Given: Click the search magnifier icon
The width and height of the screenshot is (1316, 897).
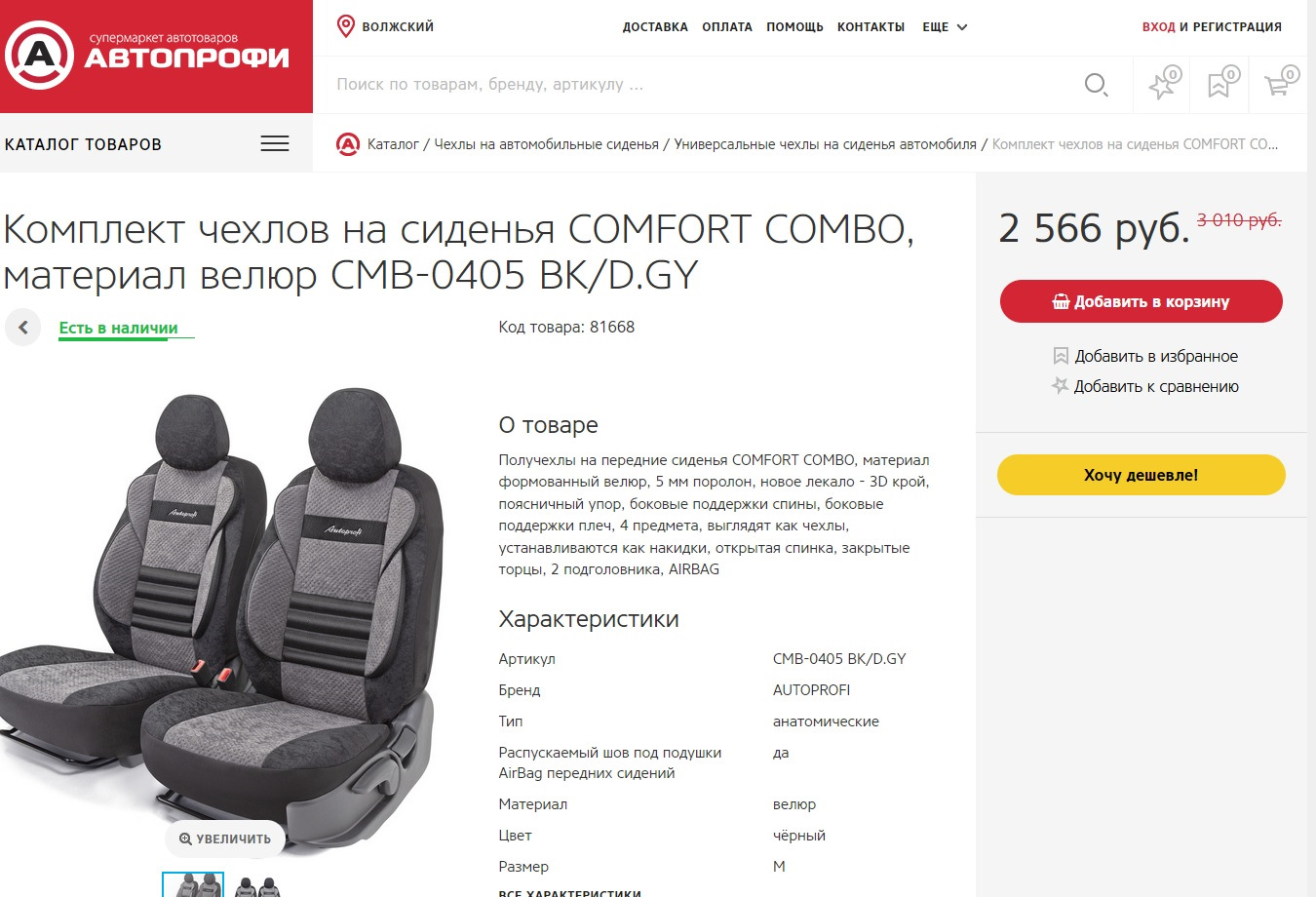Looking at the screenshot, I should (1096, 85).
